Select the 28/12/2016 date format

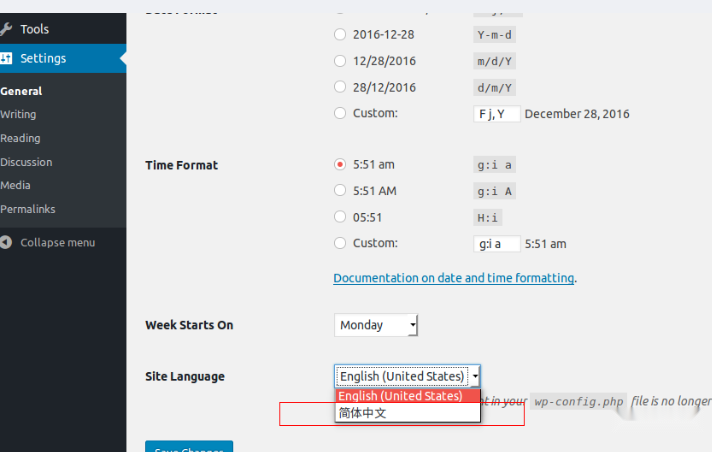coord(340,87)
